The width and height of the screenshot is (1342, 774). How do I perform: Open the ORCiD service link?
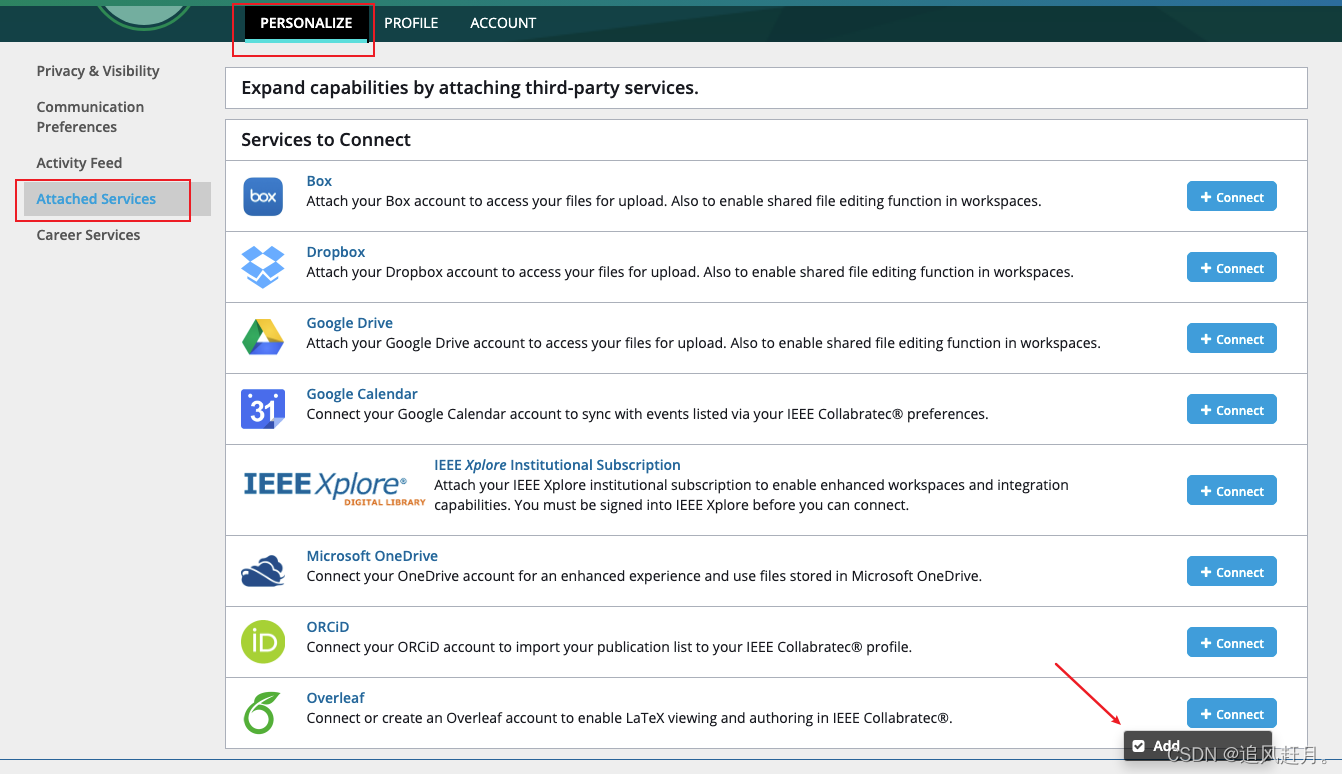pos(327,626)
